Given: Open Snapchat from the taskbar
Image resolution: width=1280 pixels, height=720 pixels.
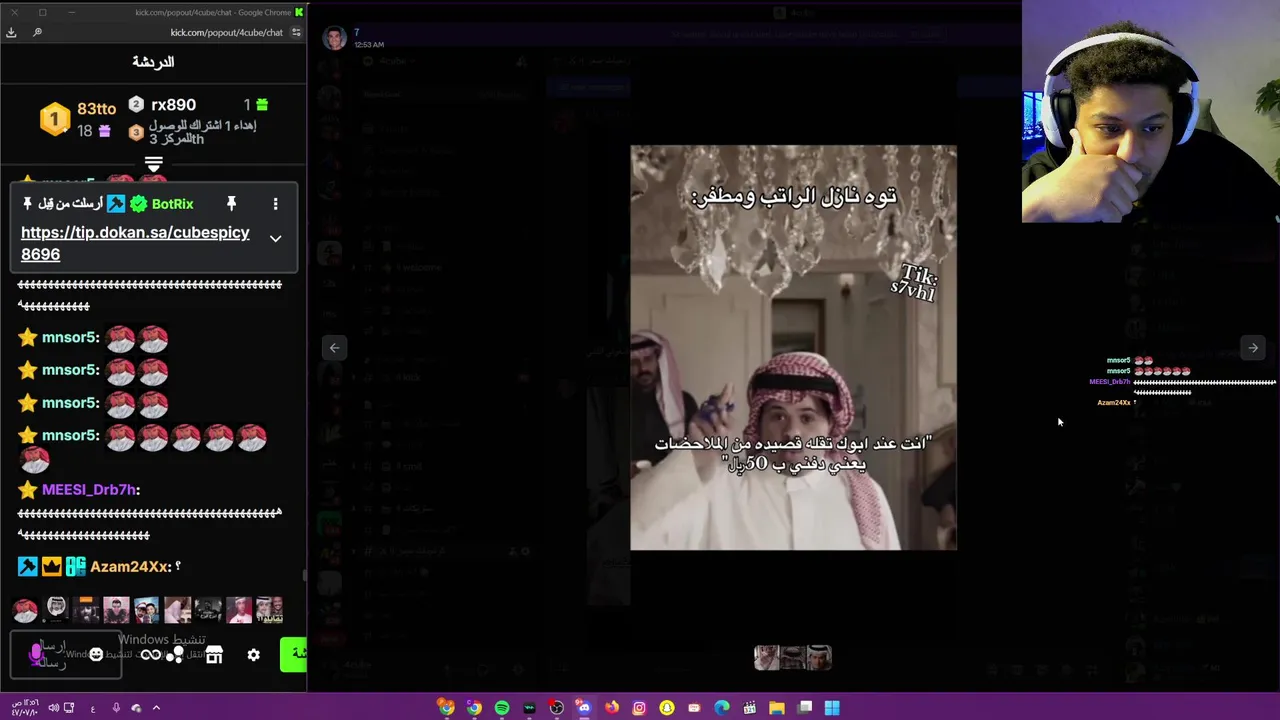Looking at the screenshot, I should click(667, 707).
